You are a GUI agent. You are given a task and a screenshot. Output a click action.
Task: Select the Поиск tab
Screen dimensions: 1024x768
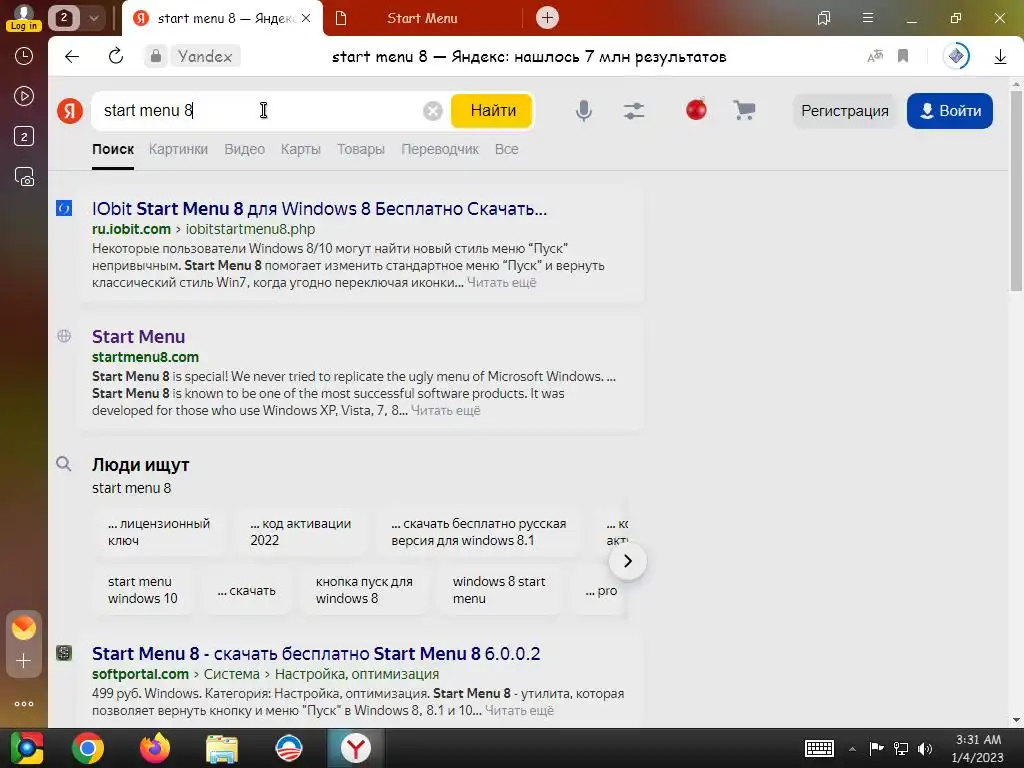coord(113,149)
